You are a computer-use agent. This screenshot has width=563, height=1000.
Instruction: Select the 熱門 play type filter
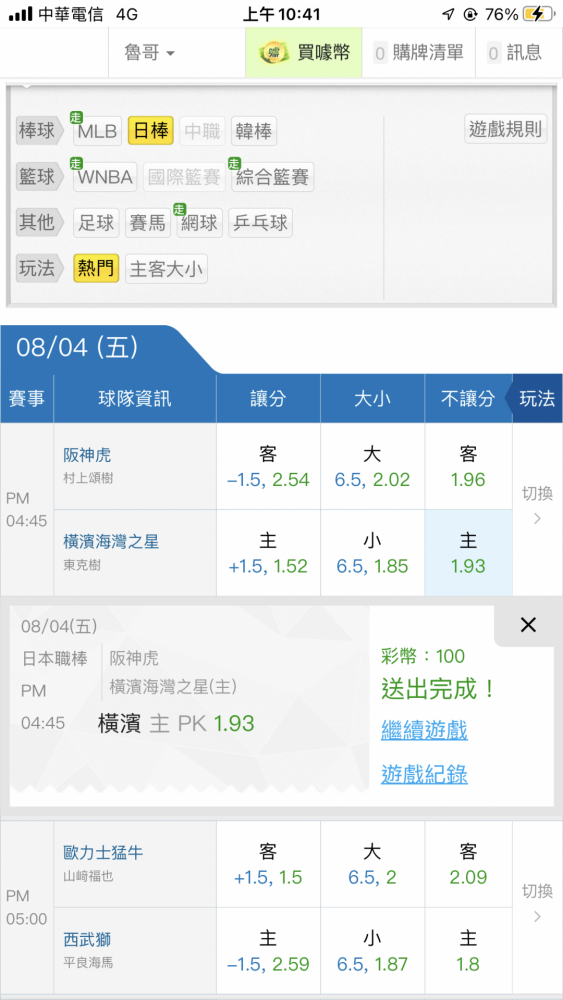point(96,268)
